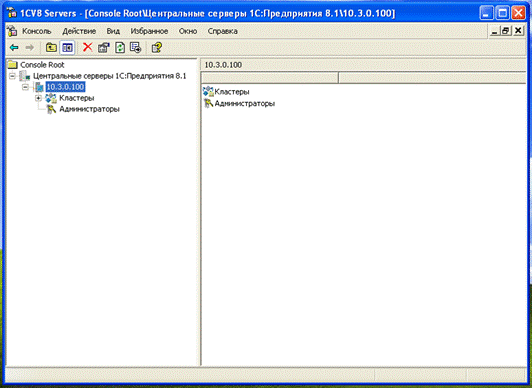Click the Кластеры icon in tree

tap(51, 98)
